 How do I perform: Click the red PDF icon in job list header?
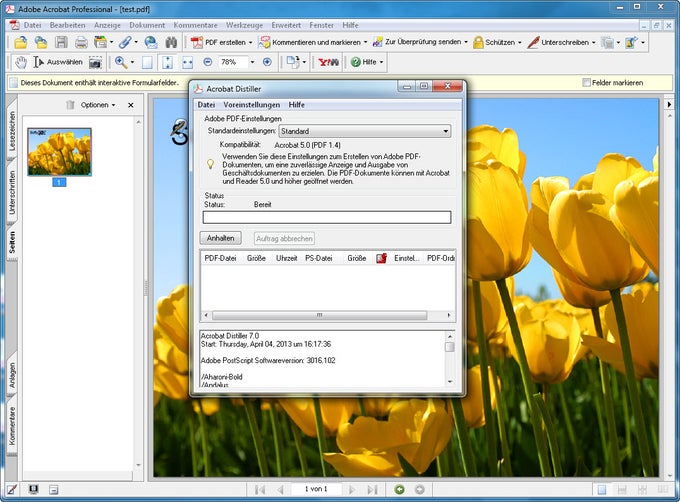(381, 258)
